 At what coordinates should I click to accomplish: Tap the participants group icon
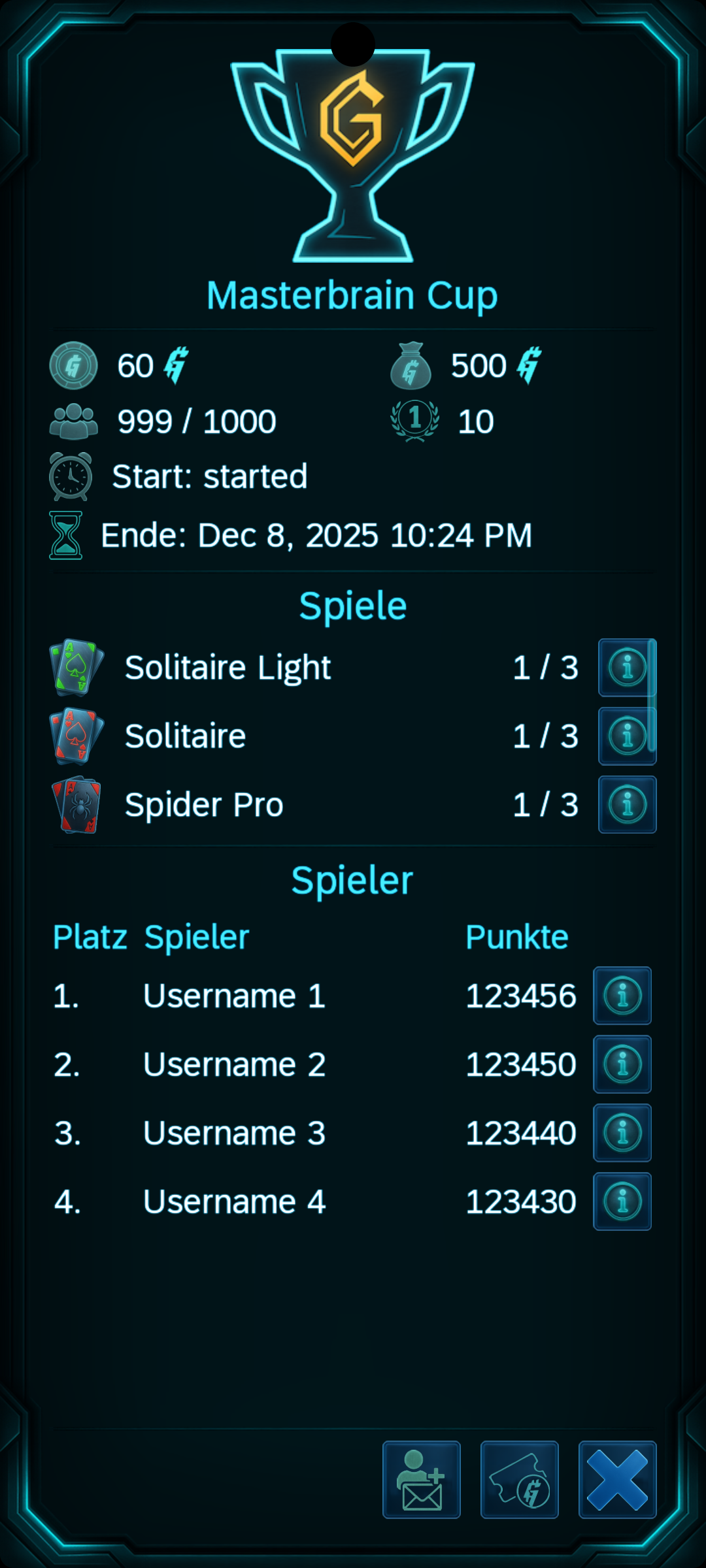click(74, 421)
